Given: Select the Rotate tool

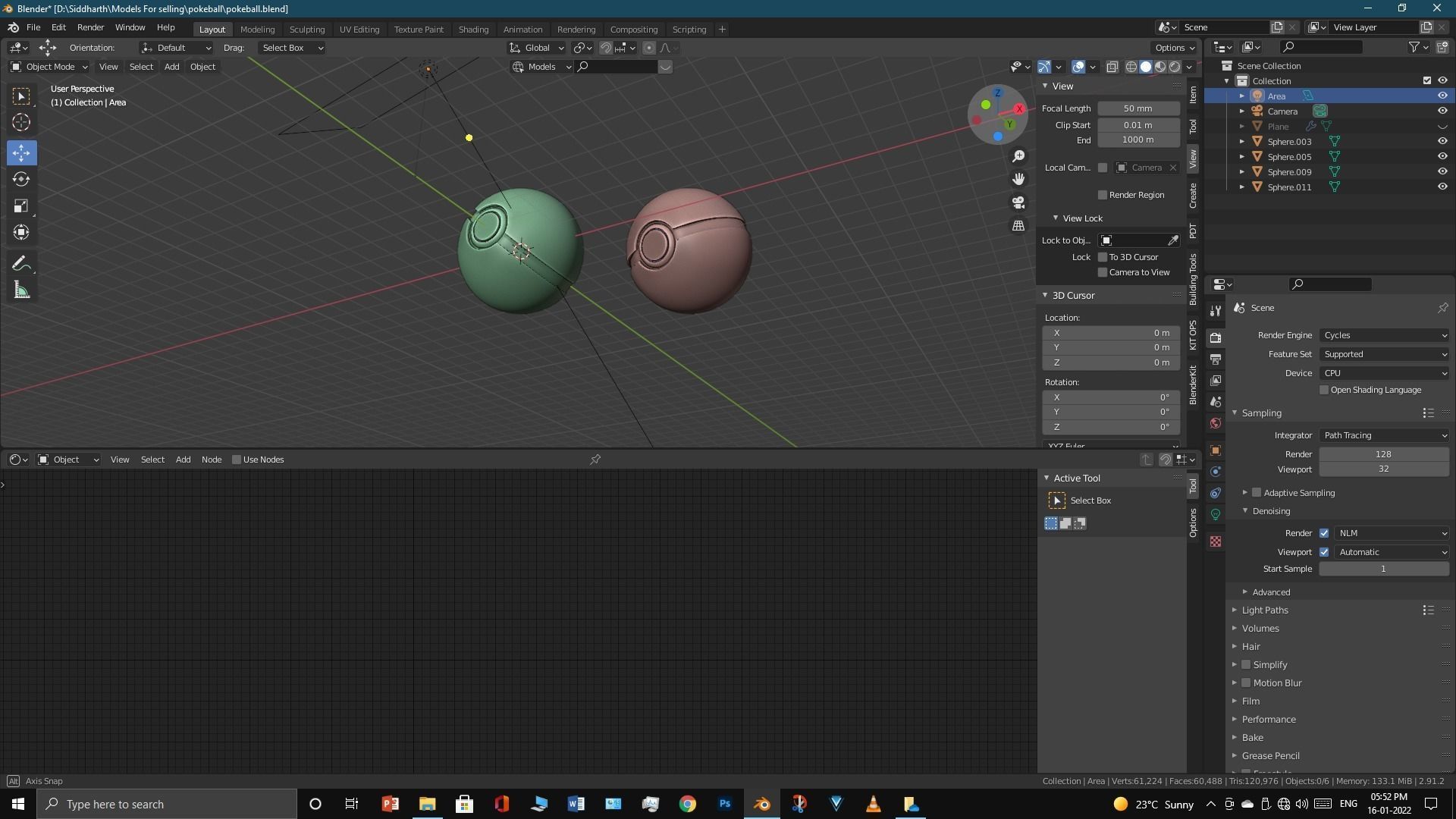Looking at the screenshot, I should pos(21,180).
